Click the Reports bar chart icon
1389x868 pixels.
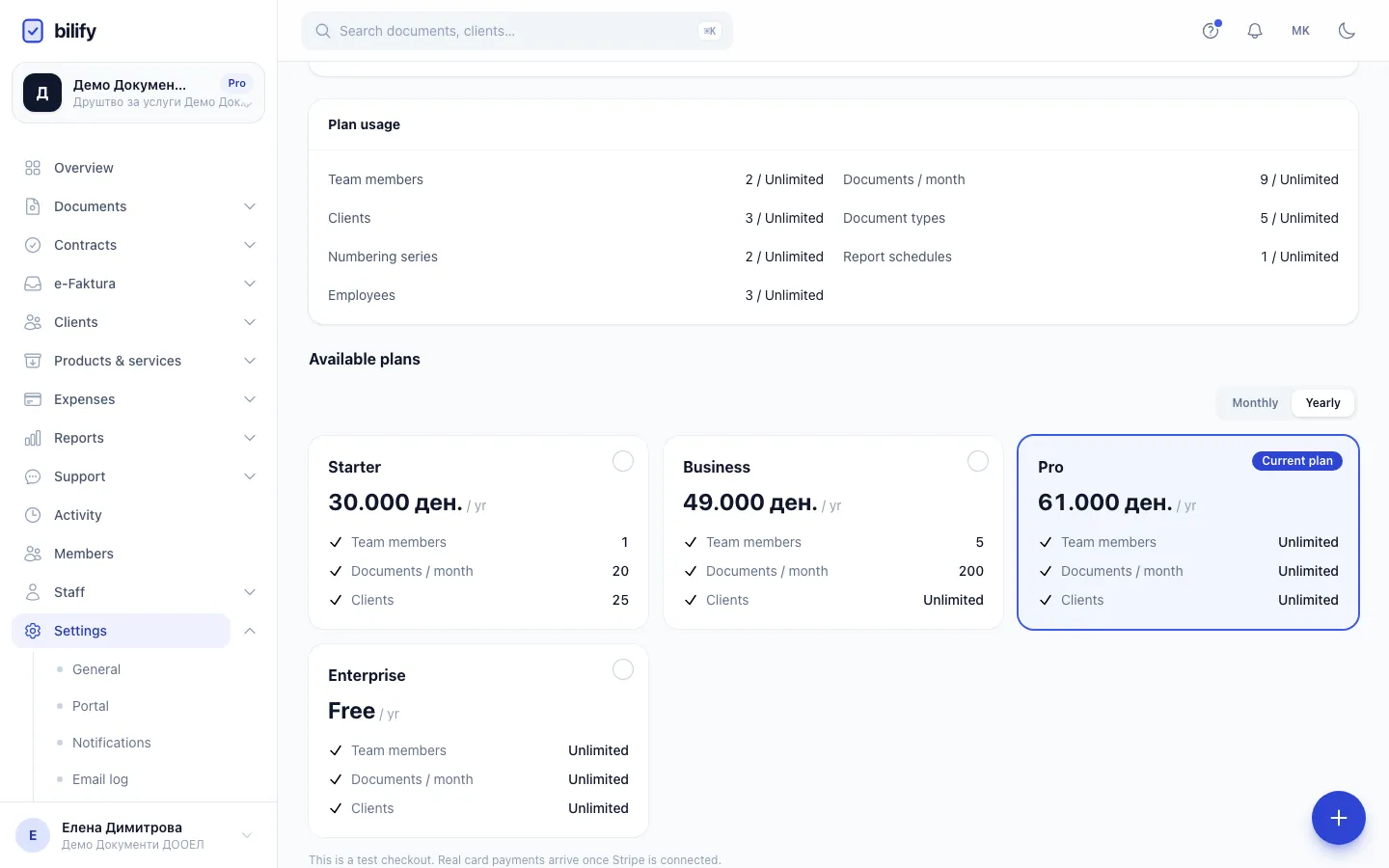pos(33,438)
